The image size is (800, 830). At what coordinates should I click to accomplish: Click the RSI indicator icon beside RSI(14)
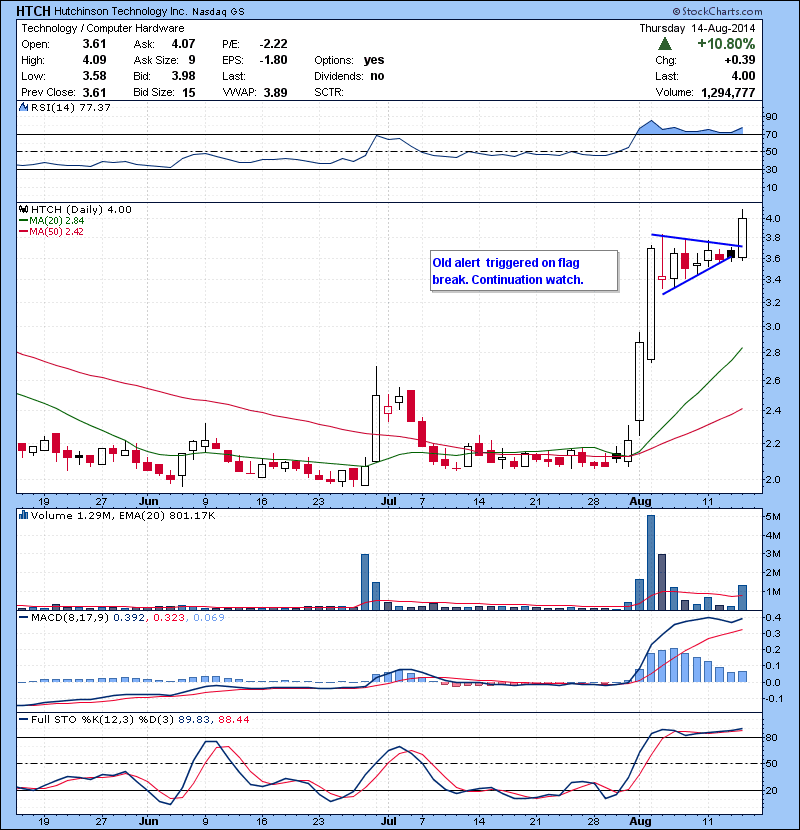coord(23,107)
